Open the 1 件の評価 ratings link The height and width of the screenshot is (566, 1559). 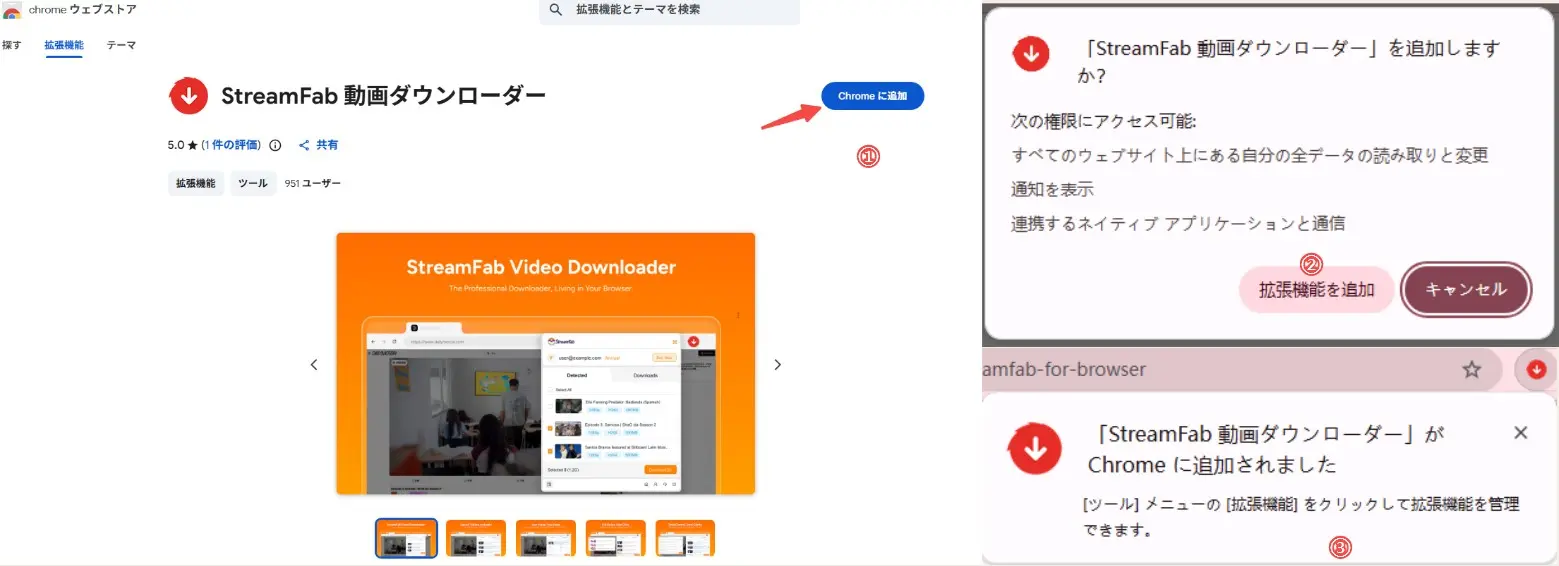click(x=231, y=145)
